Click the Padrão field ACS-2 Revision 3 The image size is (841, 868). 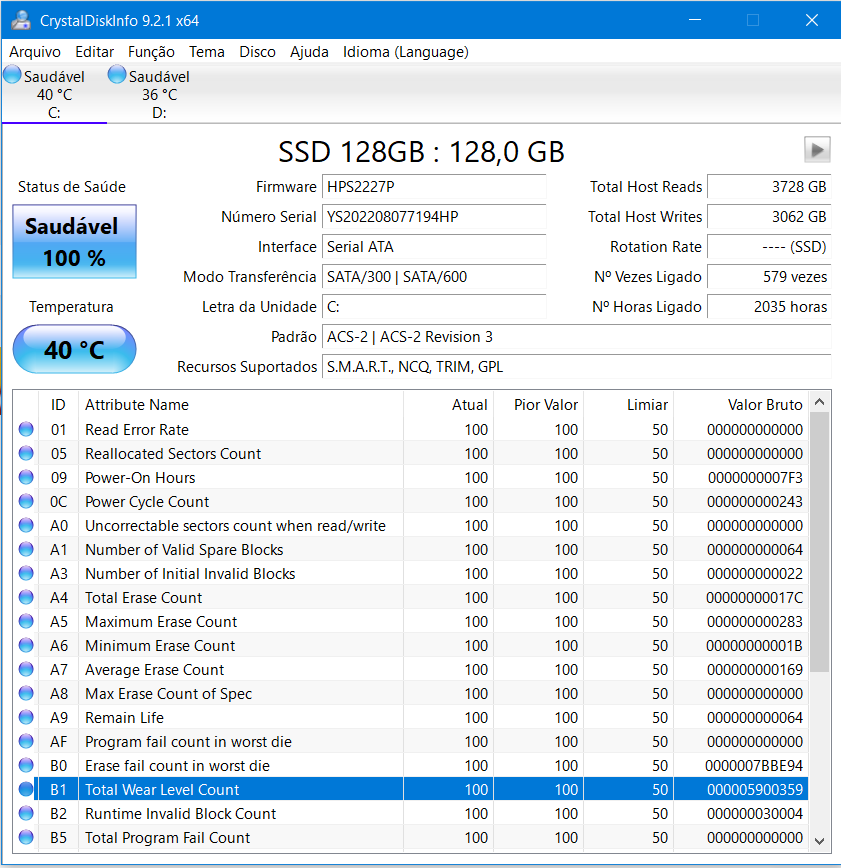pos(576,337)
